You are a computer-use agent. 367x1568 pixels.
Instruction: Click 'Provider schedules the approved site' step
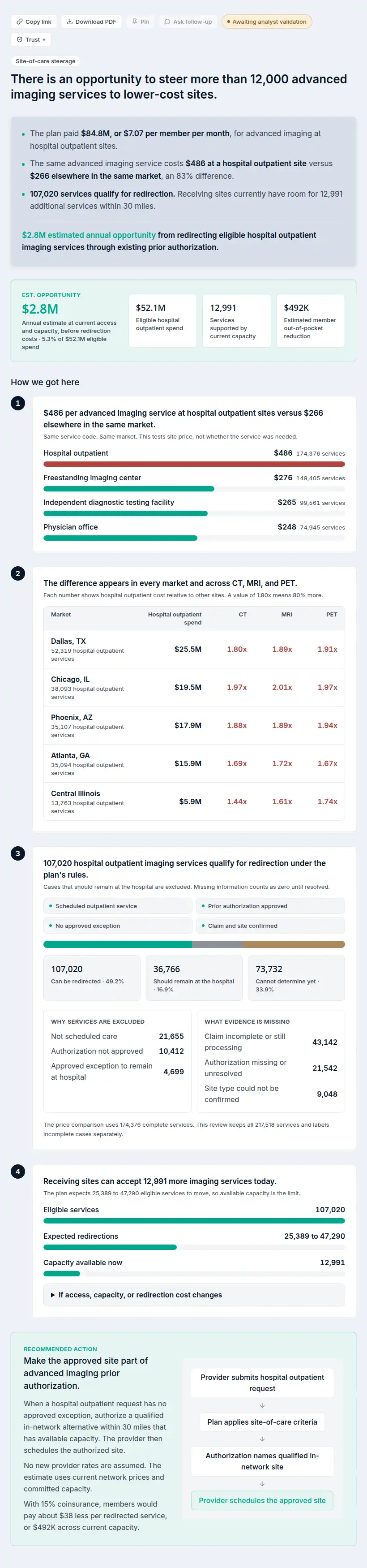262,1500
